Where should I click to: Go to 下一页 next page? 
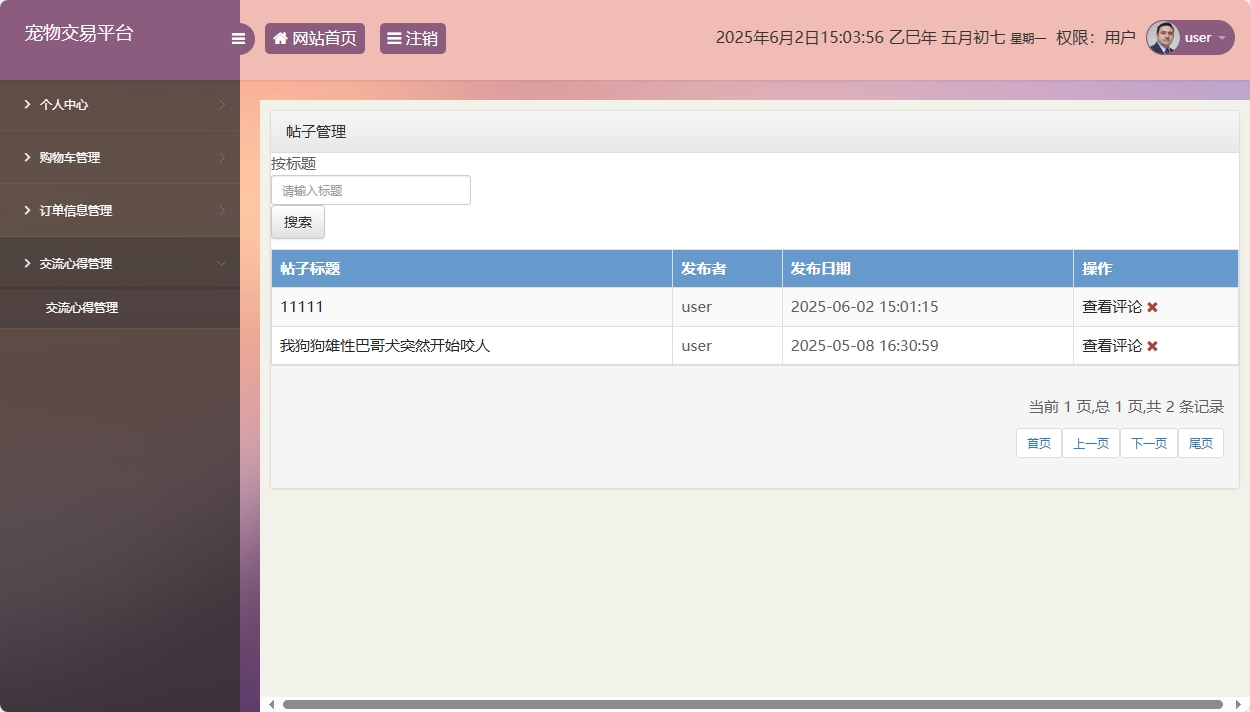click(x=1148, y=443)
